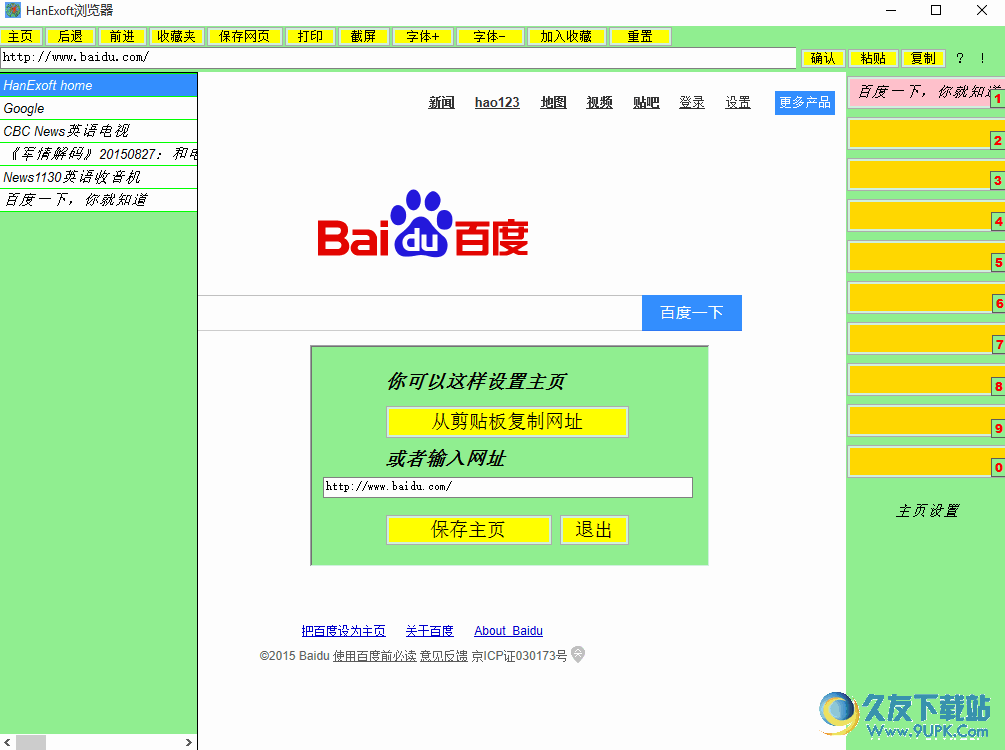
Task: Print the page with 打印
Action: (310, 37)
